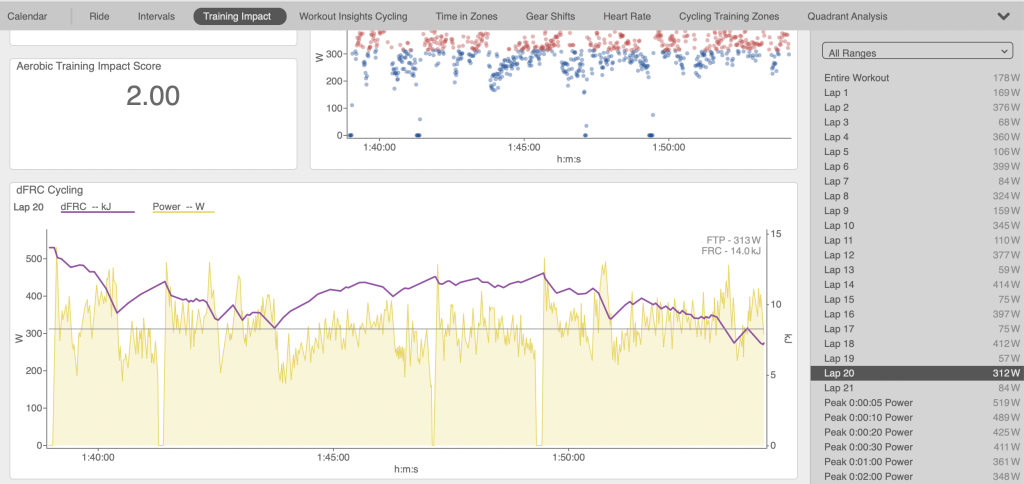Image resolution: width=1024 pixels, height=484 pixels.
Task: Open the All Ranges dropdown
Action: click(917, 52)
